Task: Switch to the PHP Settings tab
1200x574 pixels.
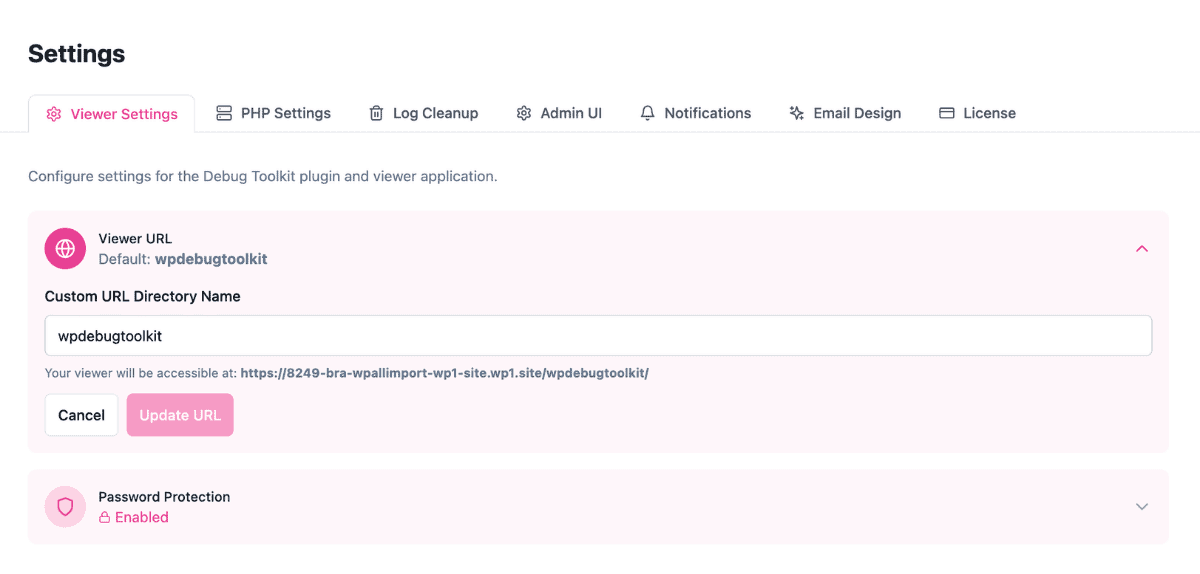Action: (x=273, y=113)
